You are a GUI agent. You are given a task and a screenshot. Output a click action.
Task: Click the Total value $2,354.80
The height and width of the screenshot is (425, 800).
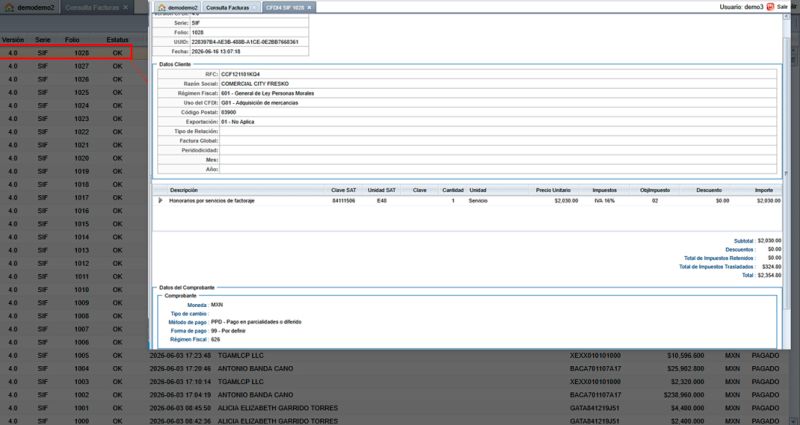click(769, 275)
